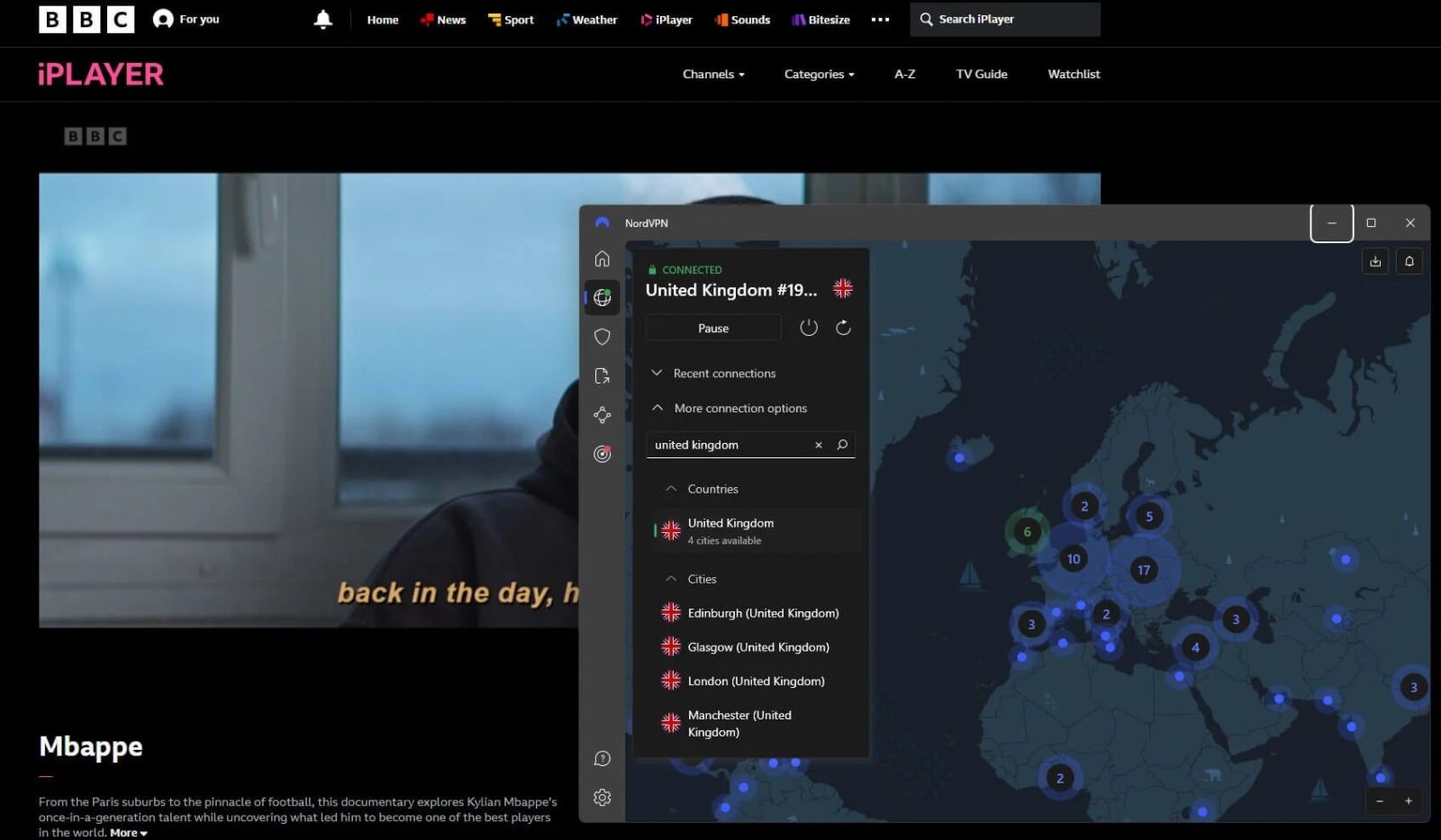Collapse the Countries list

coord(702,489)
